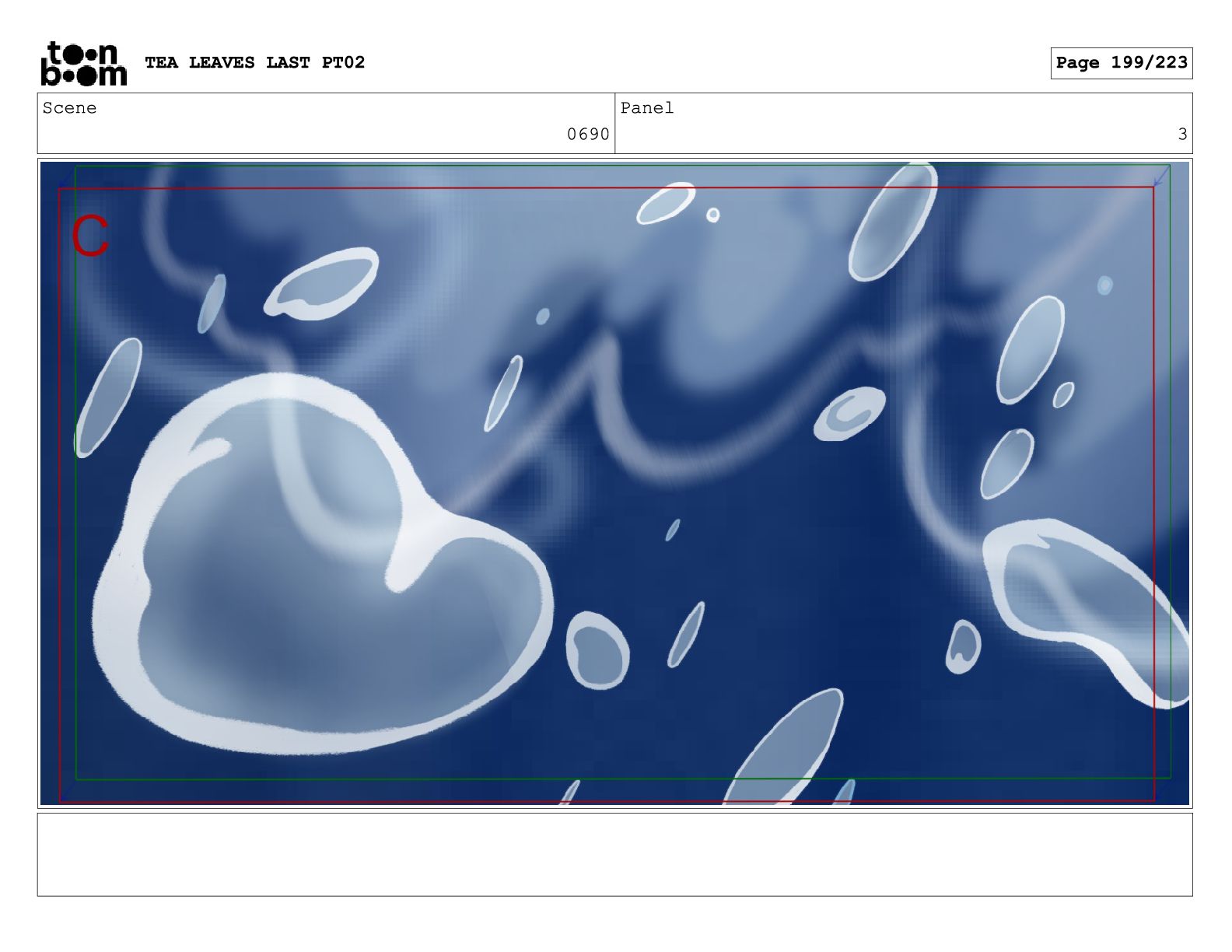1232x952 pixels.
Task: Click the red camera label 'C'
Action: 90,236
